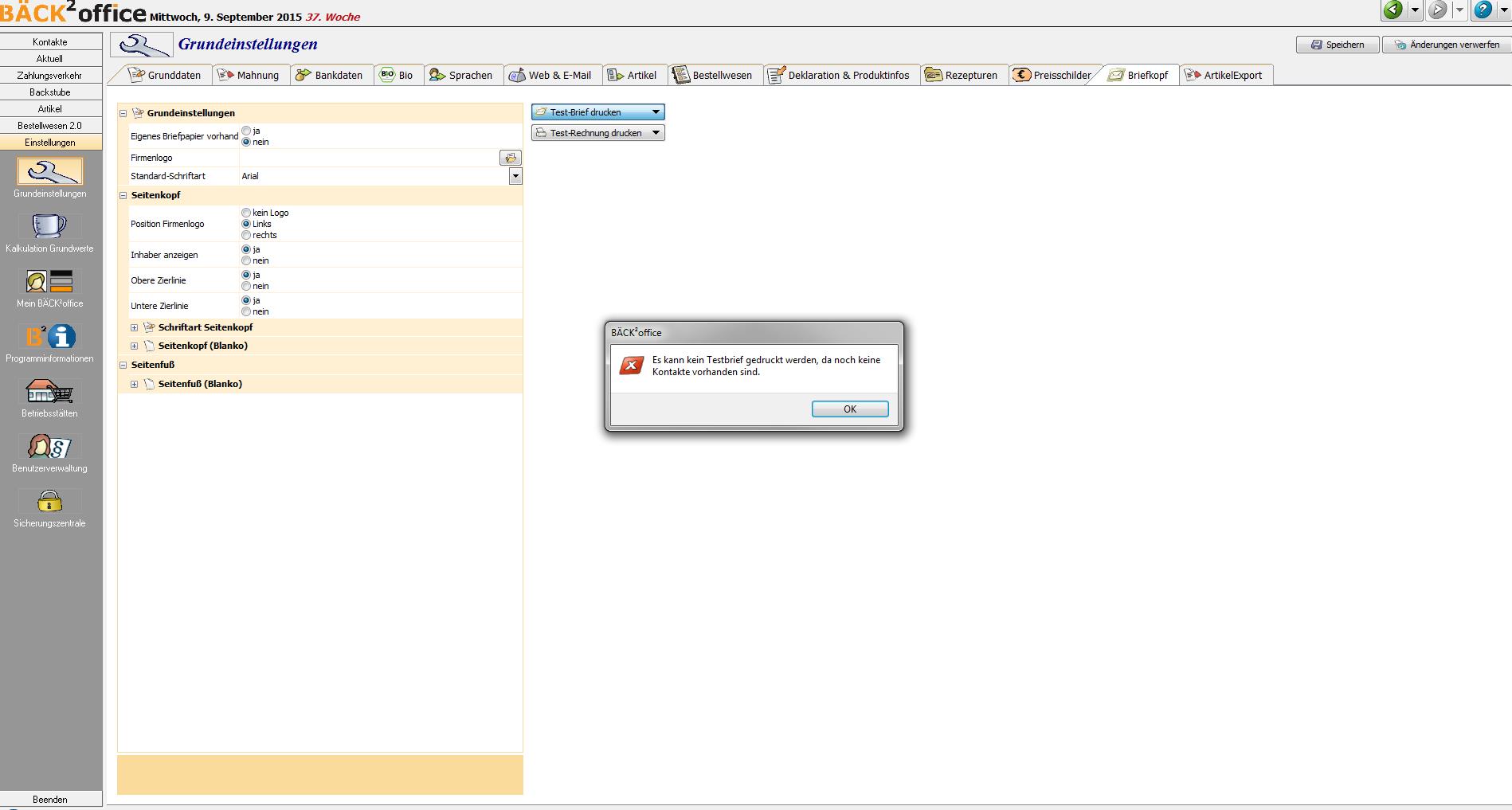The image size is (1512, 810).
Task: Select 'nein' for Inhaber anzeigen
Action: [246, 260]
